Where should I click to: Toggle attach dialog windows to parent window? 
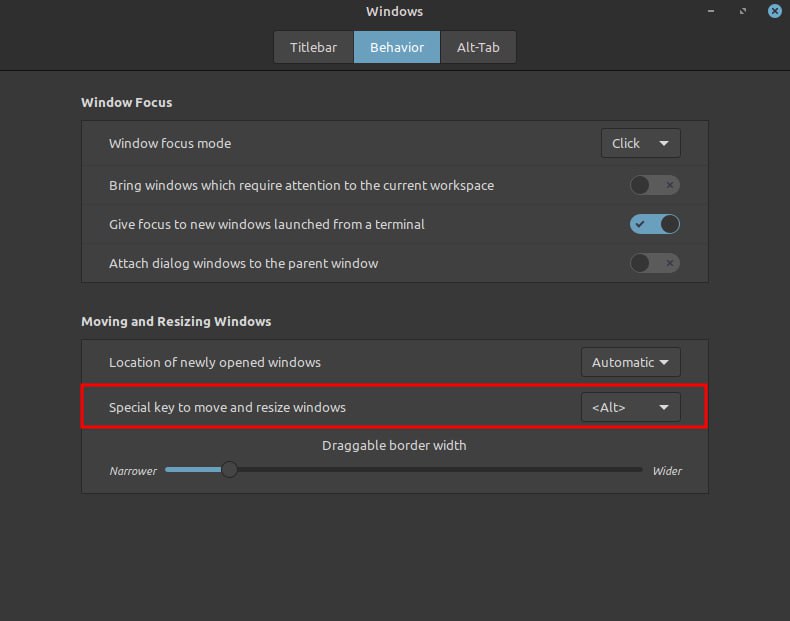coord(654,263)
